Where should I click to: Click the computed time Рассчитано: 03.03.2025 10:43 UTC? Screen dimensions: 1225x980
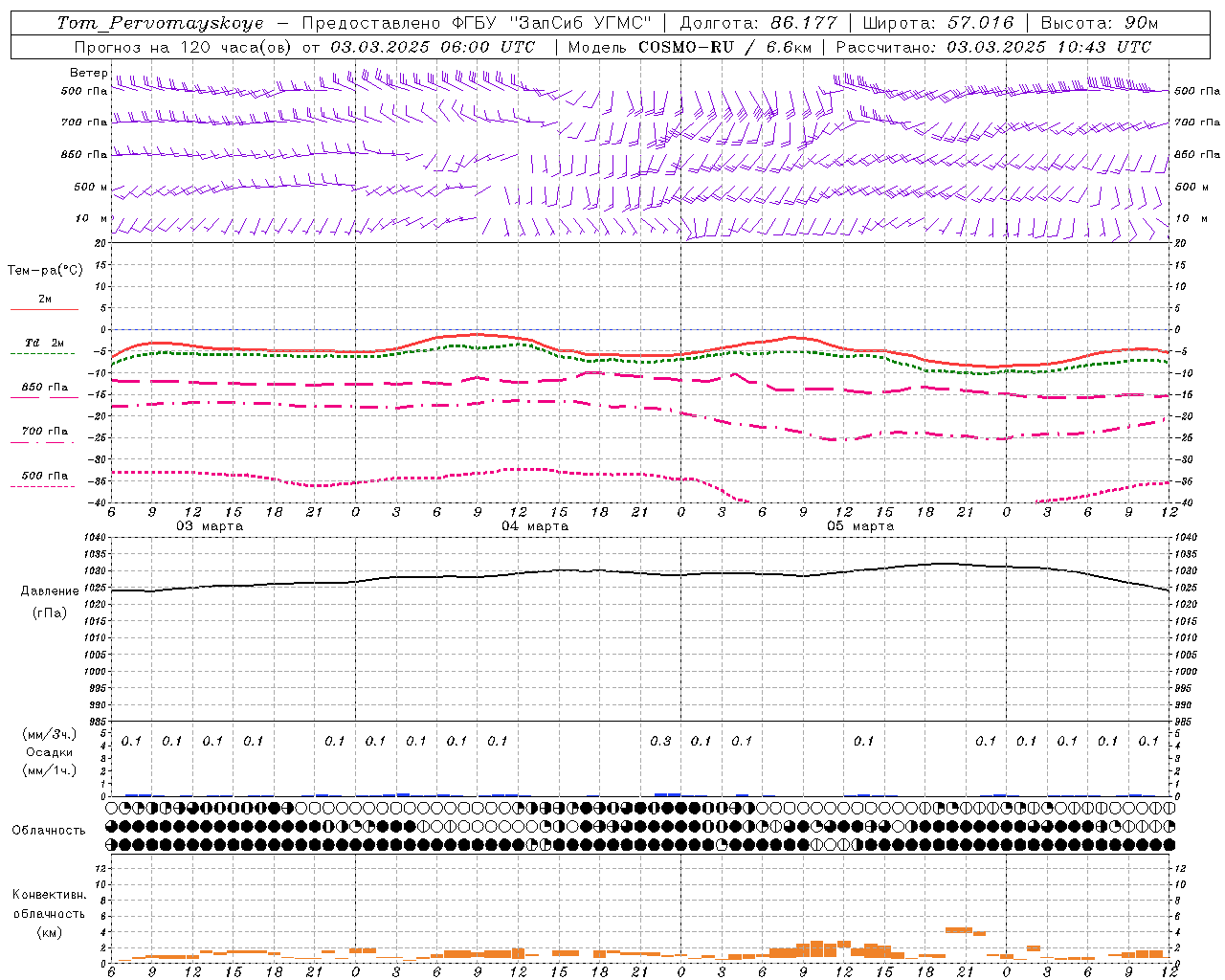[993, 47]
